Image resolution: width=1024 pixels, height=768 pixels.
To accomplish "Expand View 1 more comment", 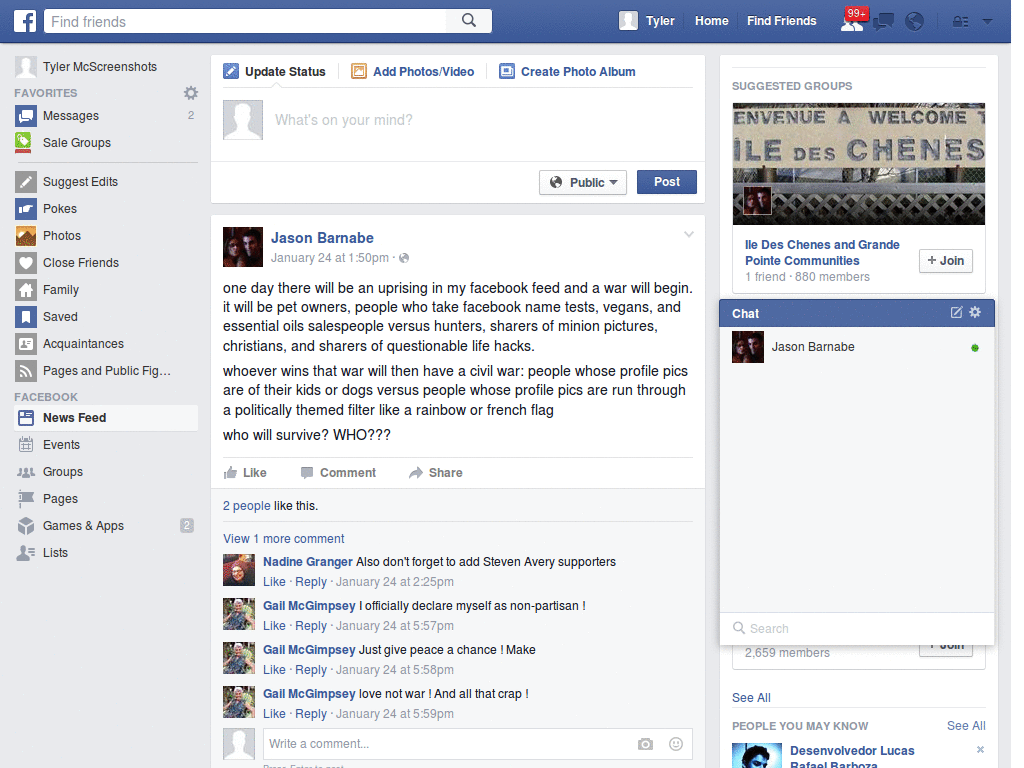I will 283,539.
